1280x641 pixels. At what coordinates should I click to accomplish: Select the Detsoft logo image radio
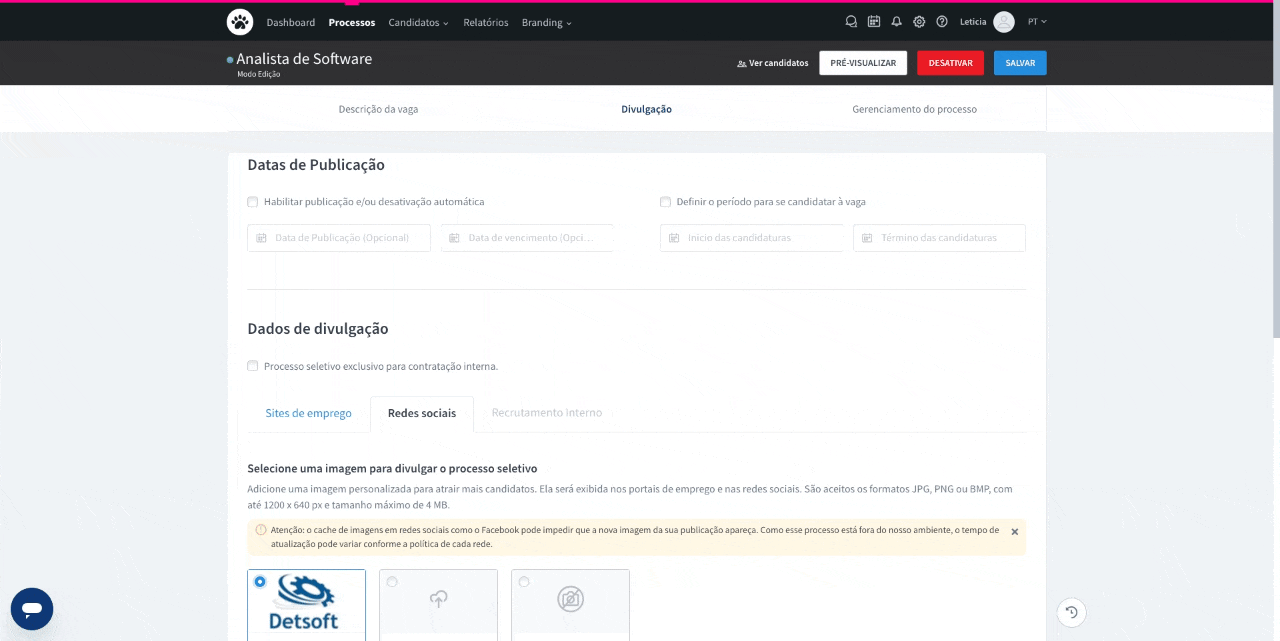click(261, 581)
